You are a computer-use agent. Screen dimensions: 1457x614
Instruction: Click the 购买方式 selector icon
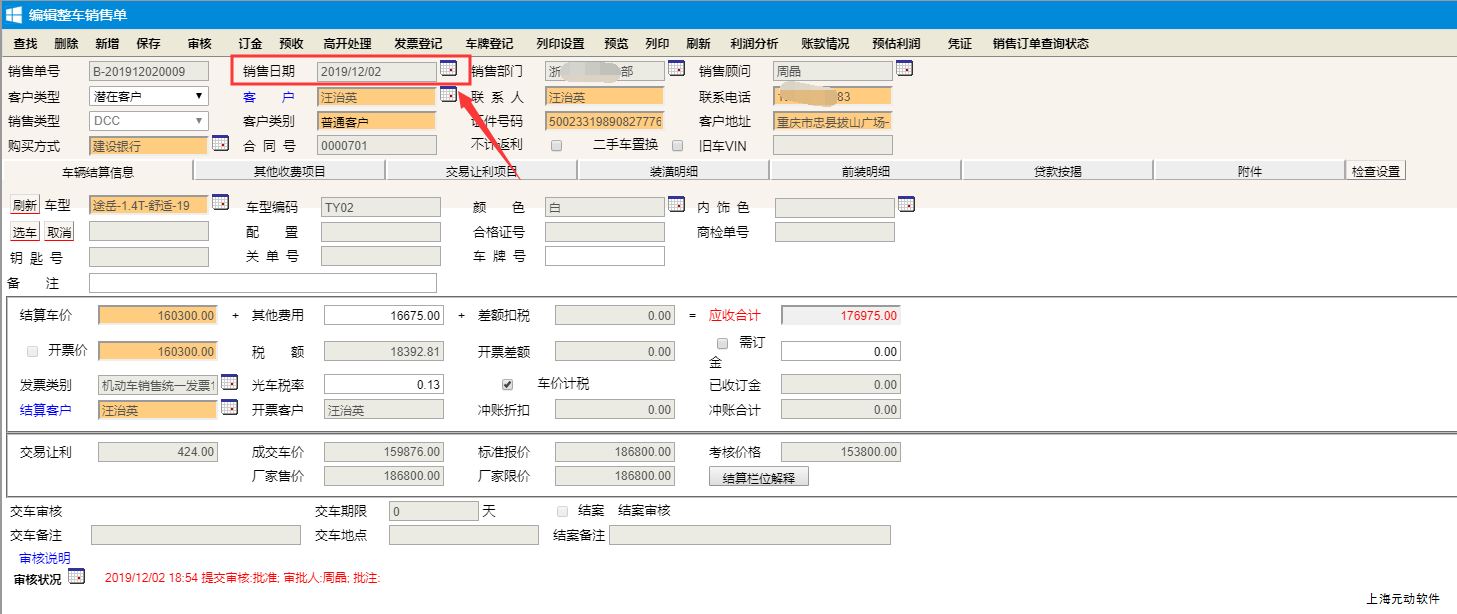point(220,143)
